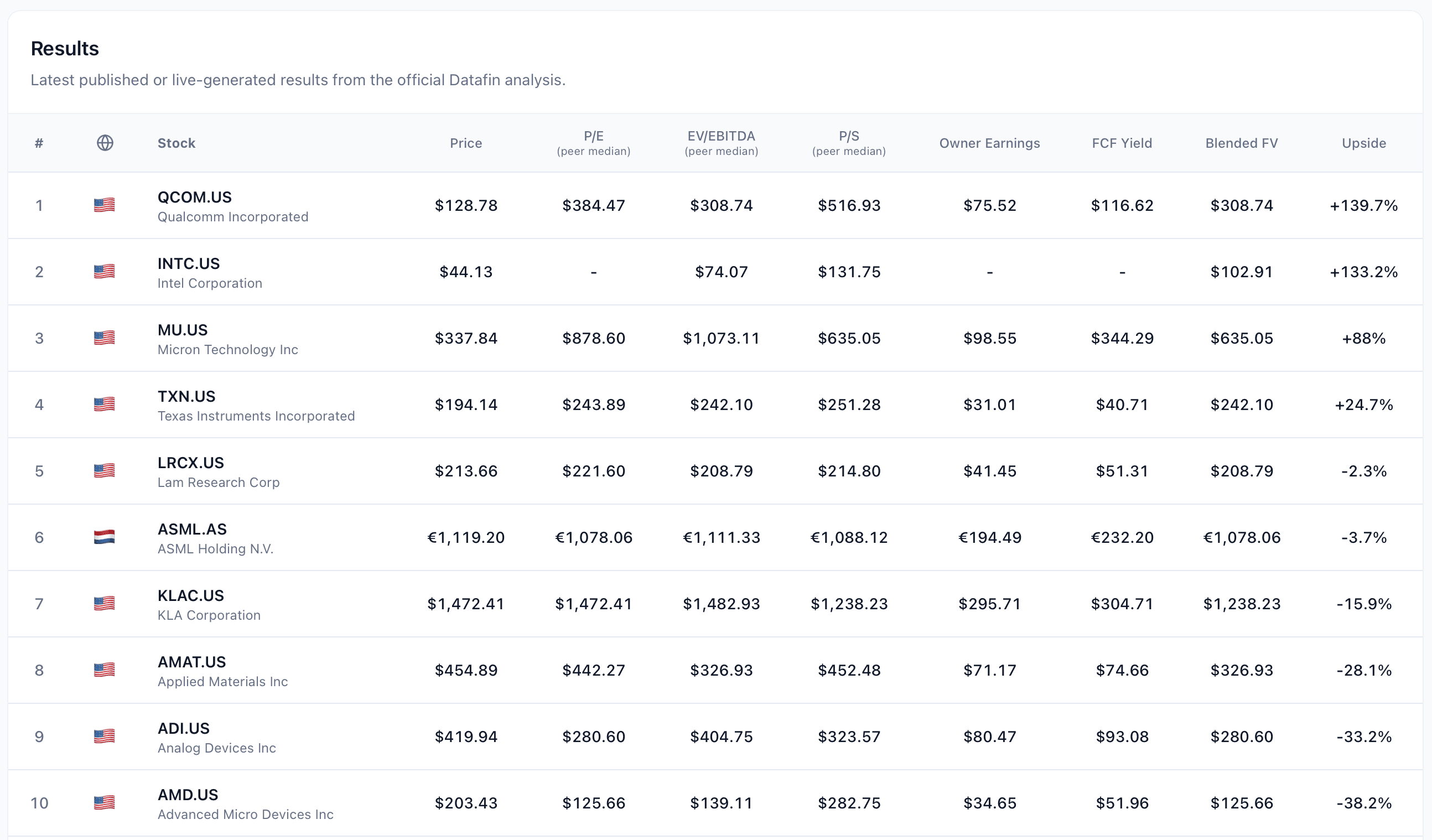
Task: Click the +139.7% upside value for QCOM
Action: coord(1364,205)
